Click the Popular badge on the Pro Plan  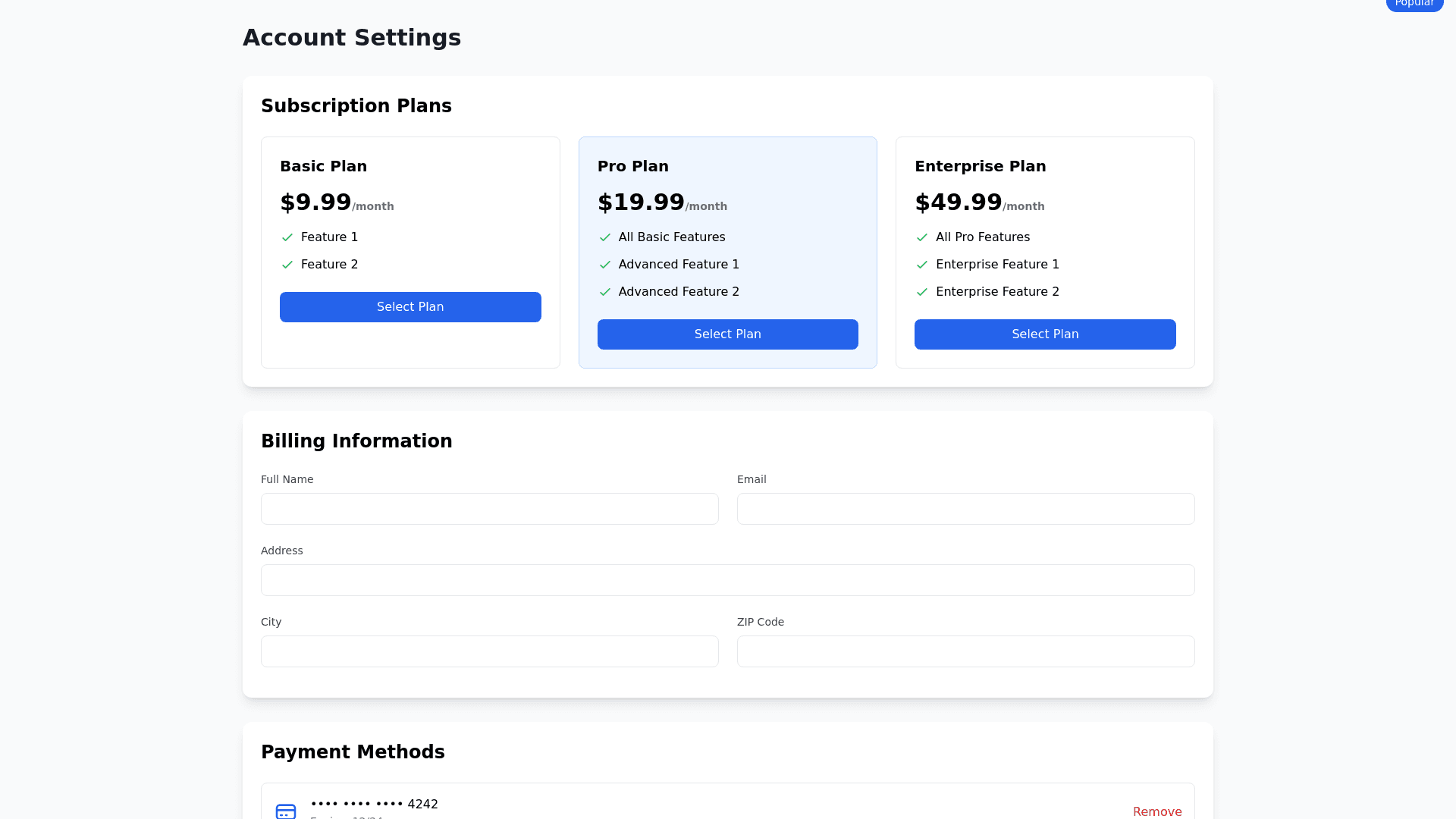[1414, 3]
